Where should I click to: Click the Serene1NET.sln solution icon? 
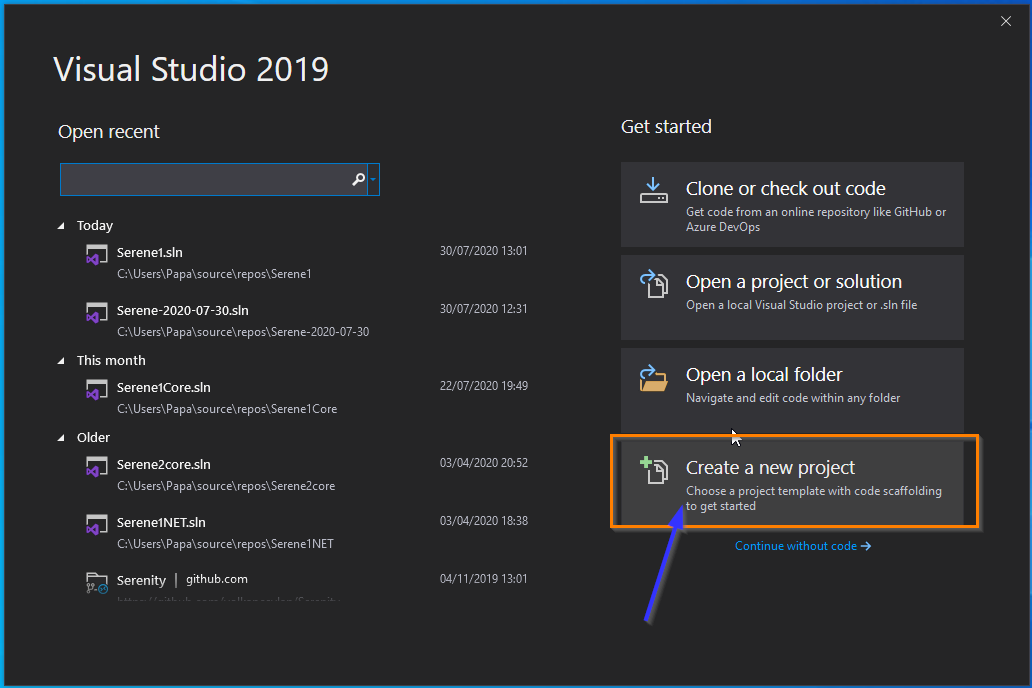97,524
